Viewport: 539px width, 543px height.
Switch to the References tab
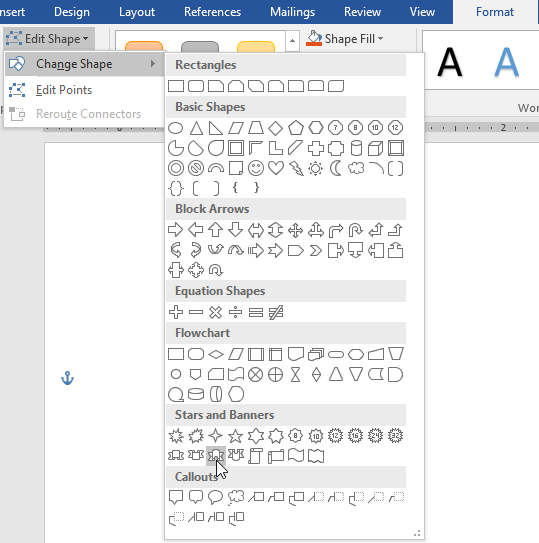pos(212,12)
